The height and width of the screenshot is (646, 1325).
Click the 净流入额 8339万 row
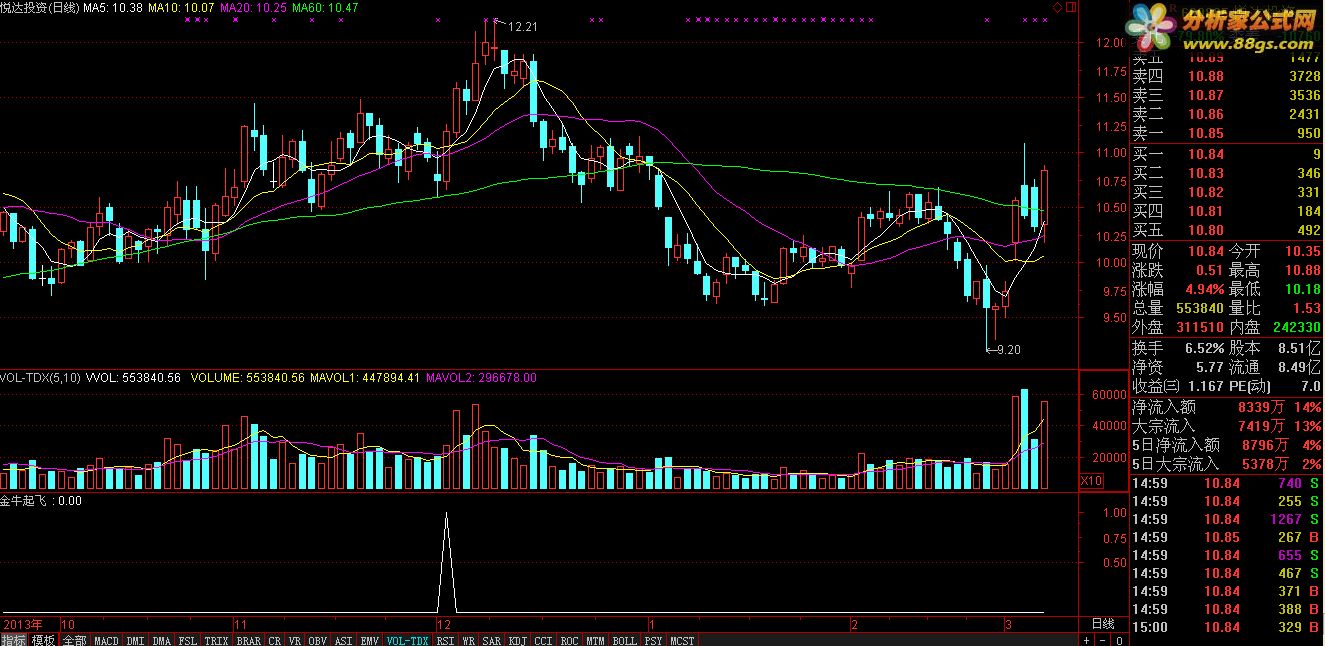pos(1228,407)
